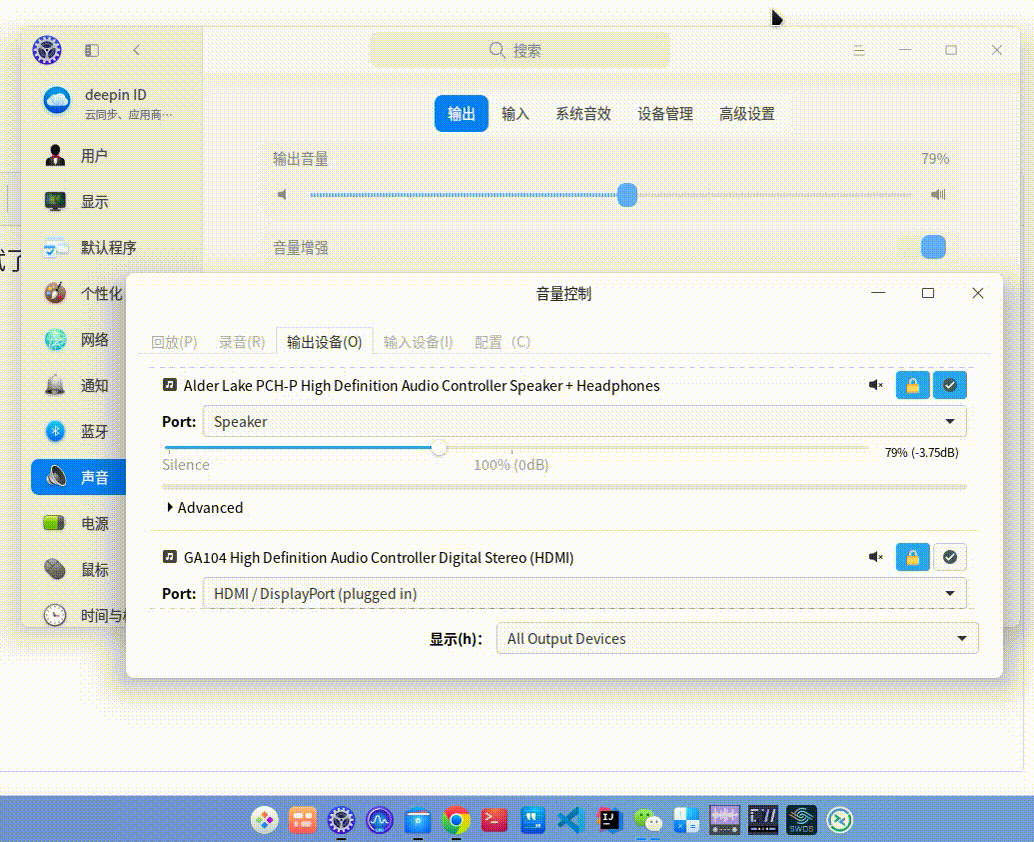Open 鼠标 settings in the sidebar
The width and height of the screenshot is (1034, 842).
[79, 569]
